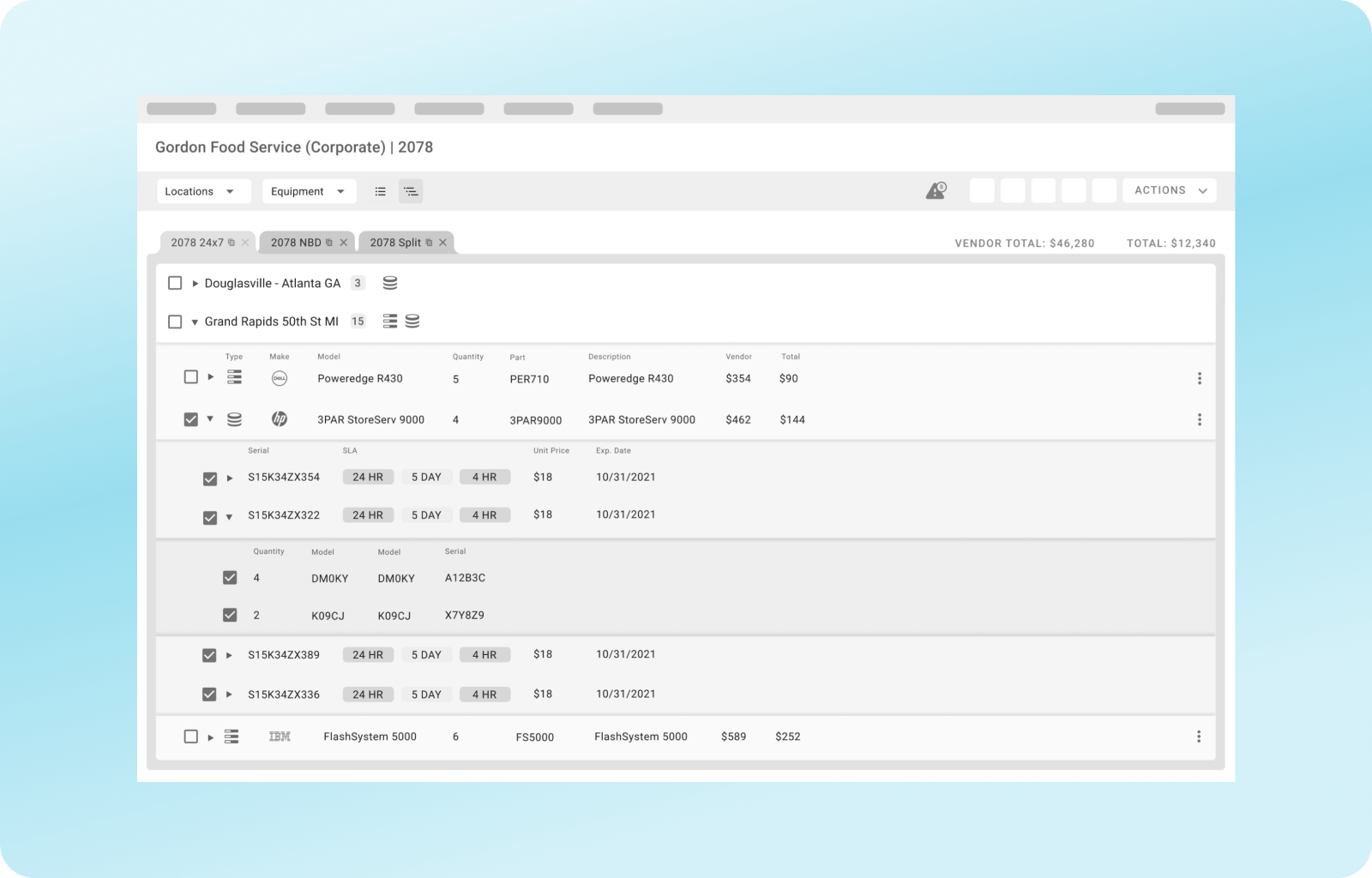Open the ACTIONS menu button
Viewport: 1372px width, 878px height.
1170,190
